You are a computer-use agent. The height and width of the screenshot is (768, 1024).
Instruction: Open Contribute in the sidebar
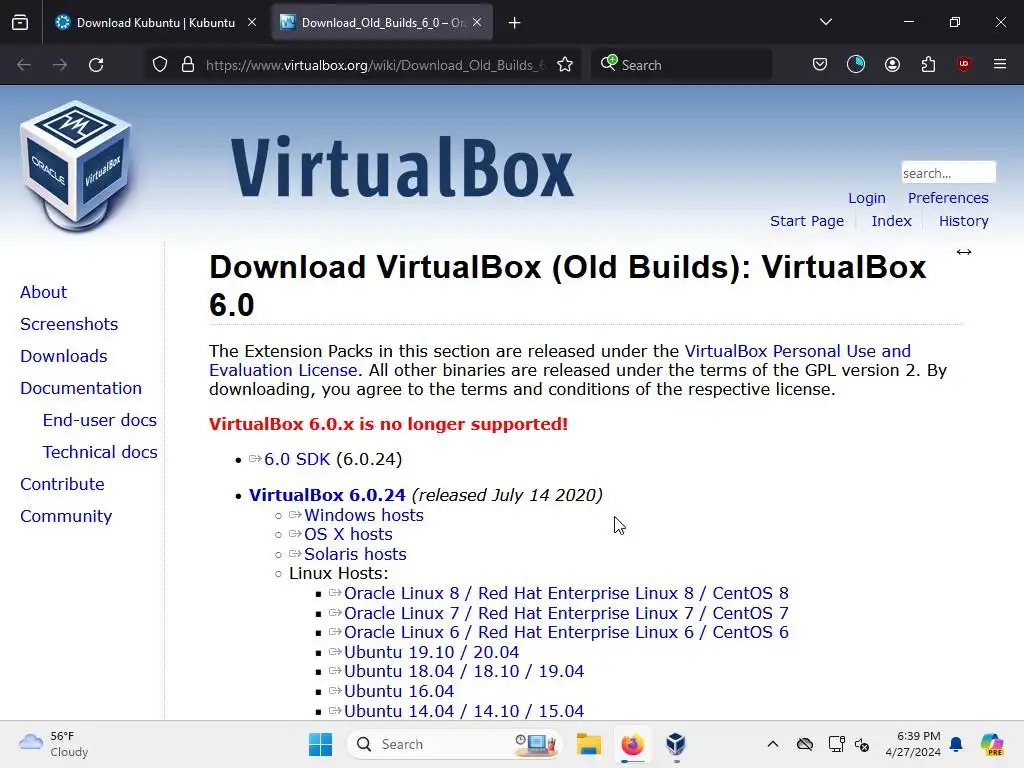(x=62, y=484)
